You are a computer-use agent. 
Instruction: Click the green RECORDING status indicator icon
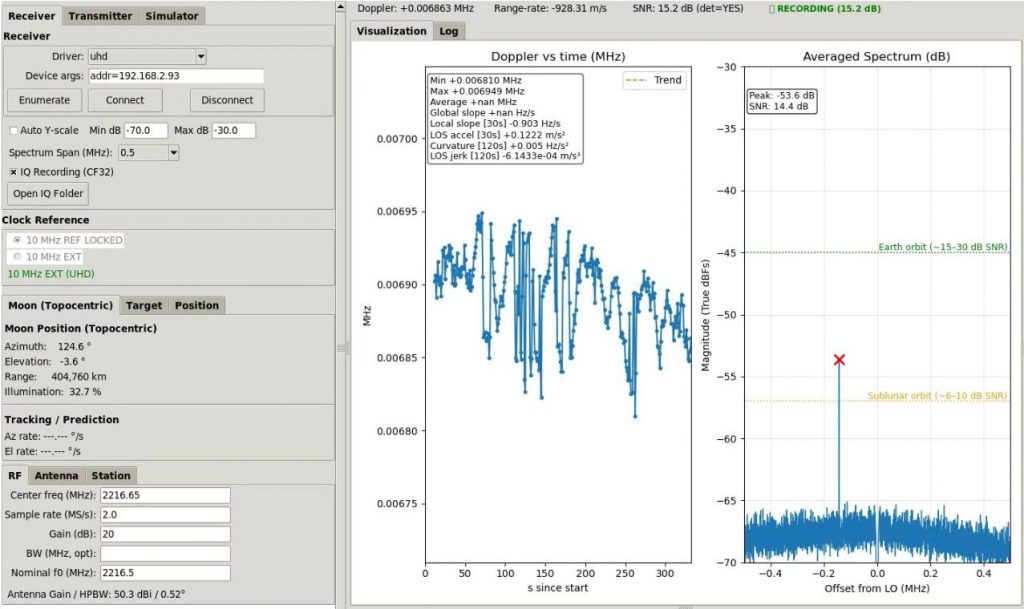(x=772, y=8)
